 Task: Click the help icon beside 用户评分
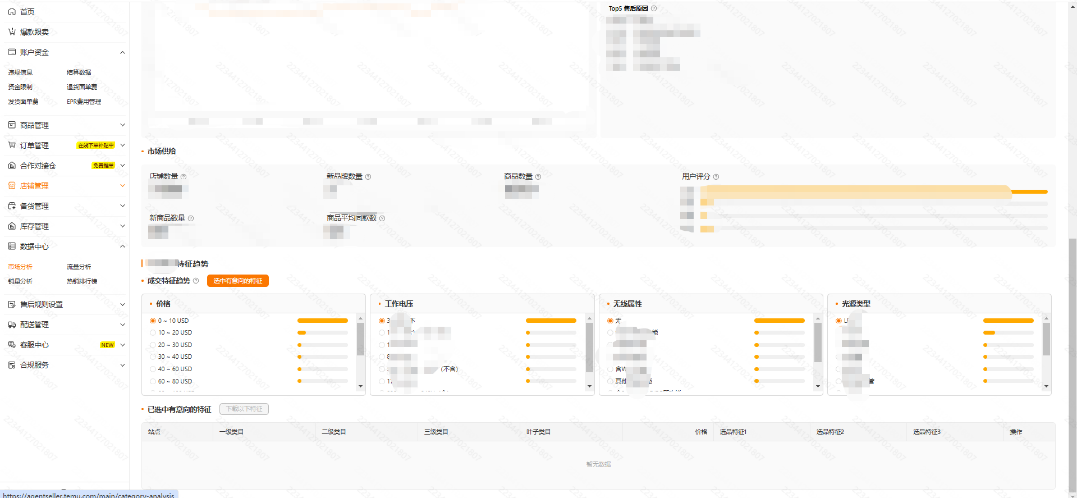(x=716, y=177)
